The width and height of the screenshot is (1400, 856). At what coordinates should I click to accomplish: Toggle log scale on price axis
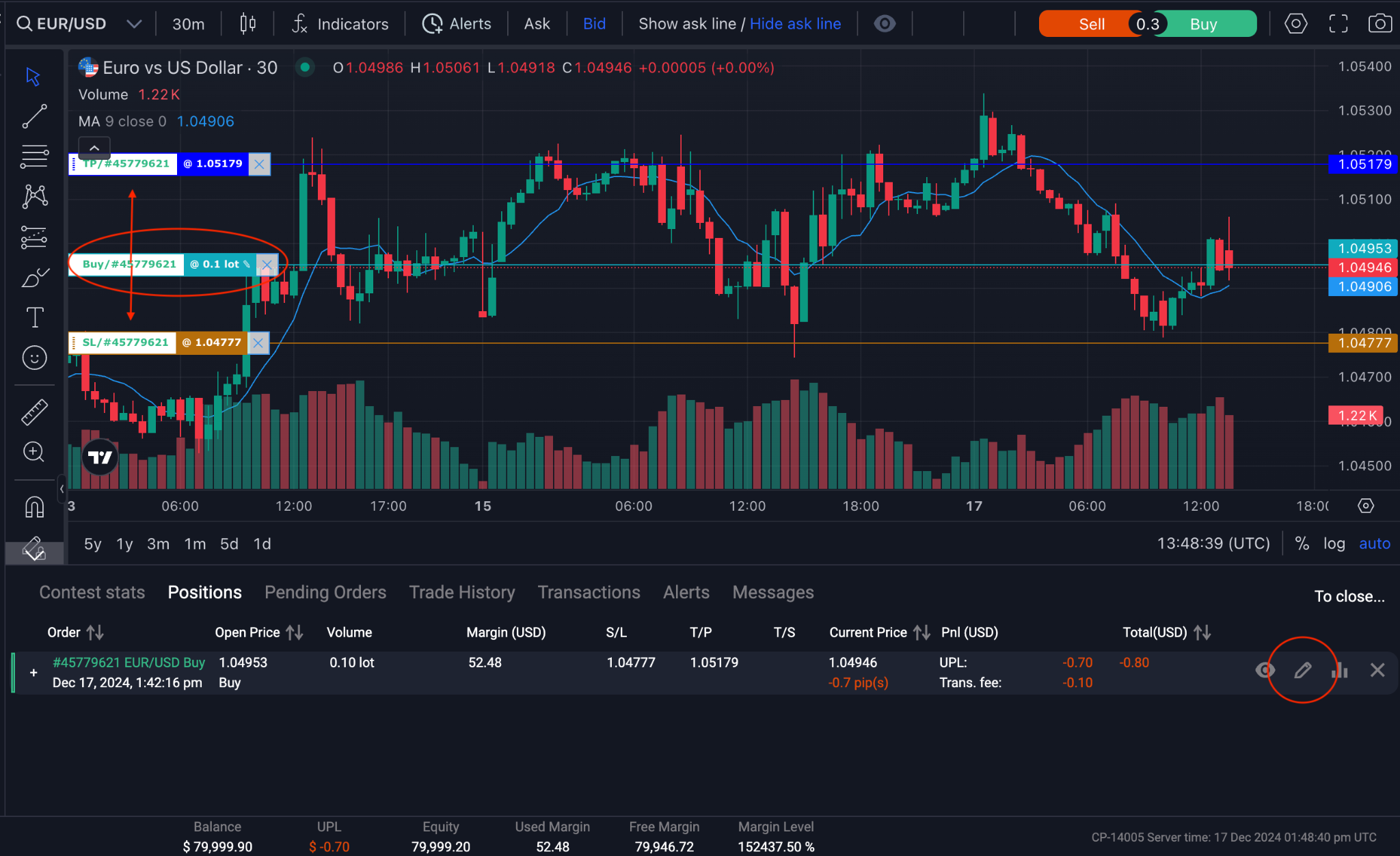click(x=1334, y=544)
